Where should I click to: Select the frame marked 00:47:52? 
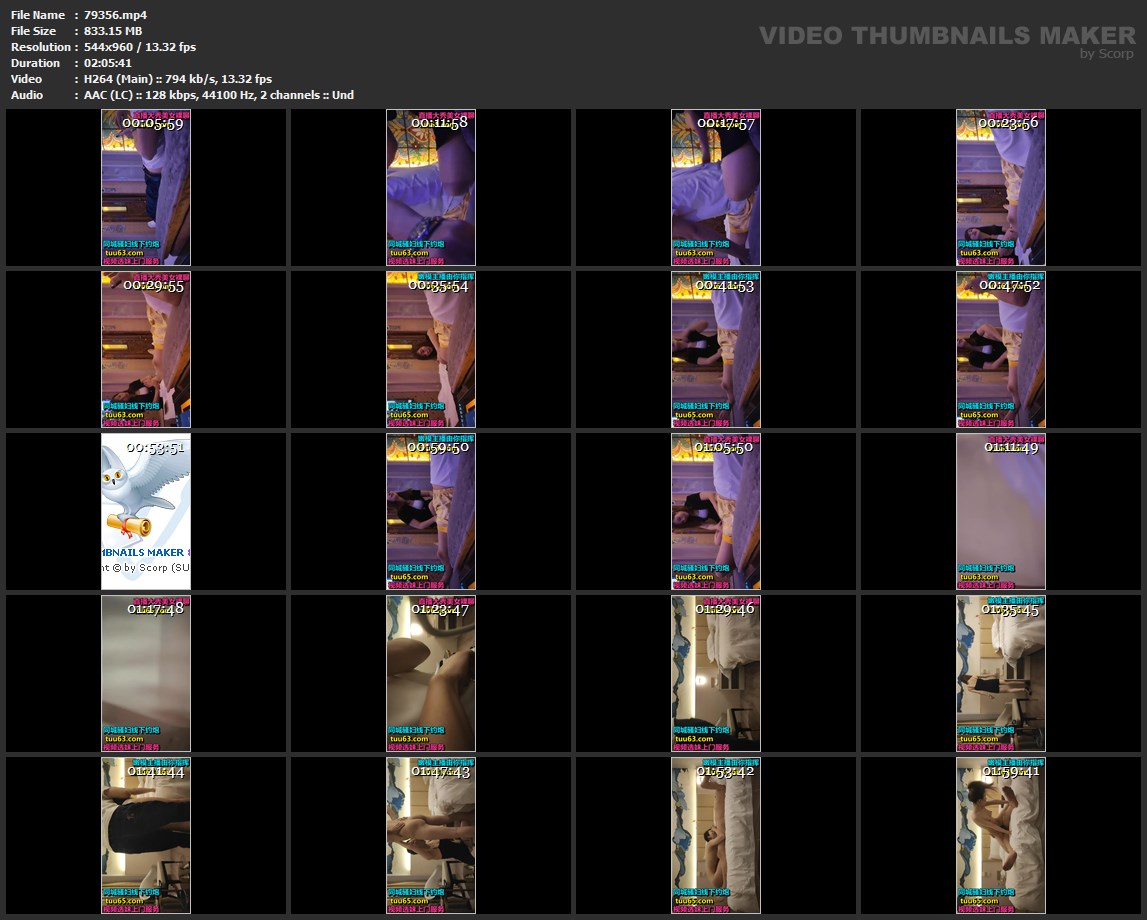1001,350
